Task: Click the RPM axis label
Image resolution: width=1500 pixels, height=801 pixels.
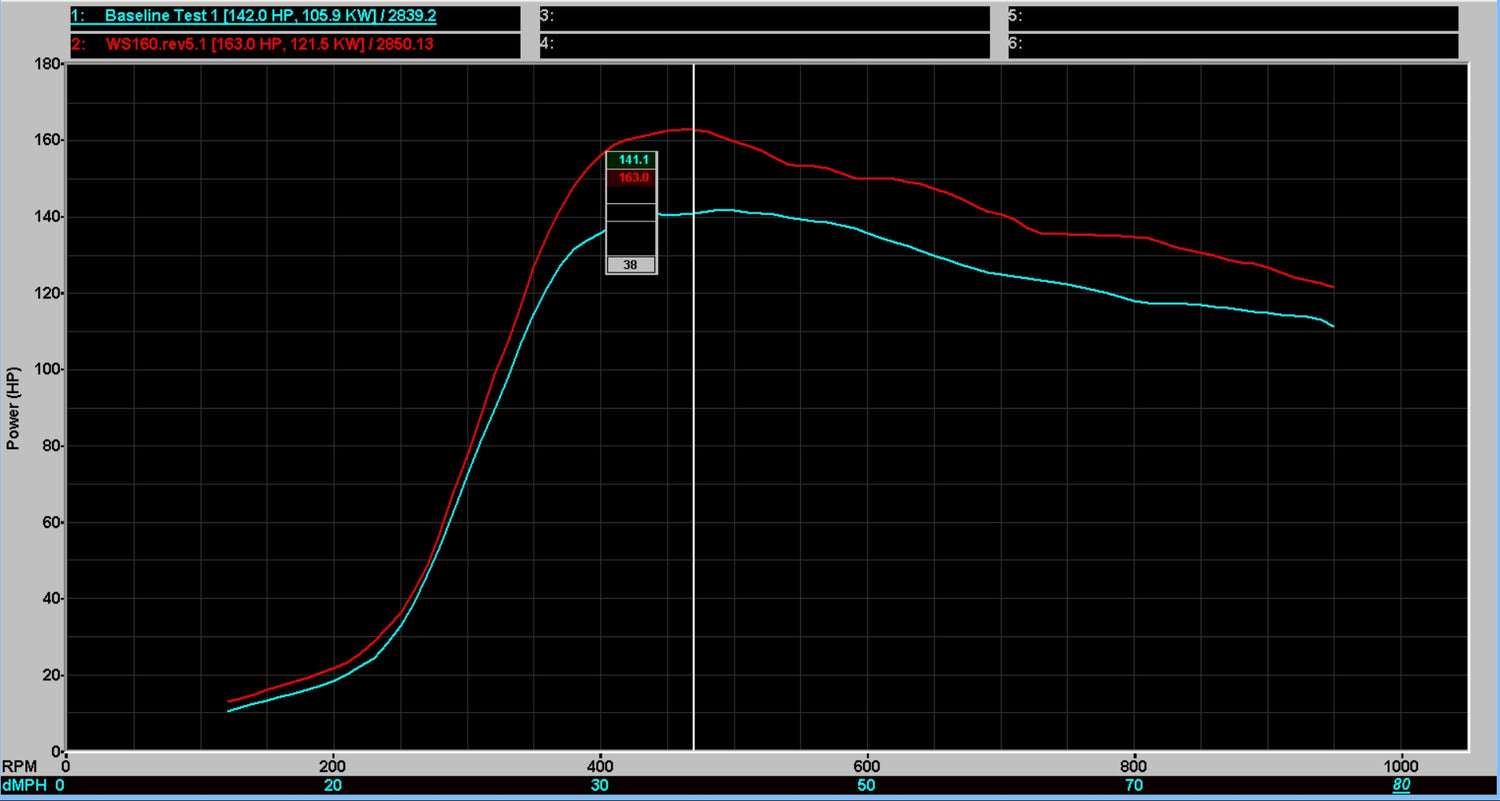Action: [x=22, y=763]
